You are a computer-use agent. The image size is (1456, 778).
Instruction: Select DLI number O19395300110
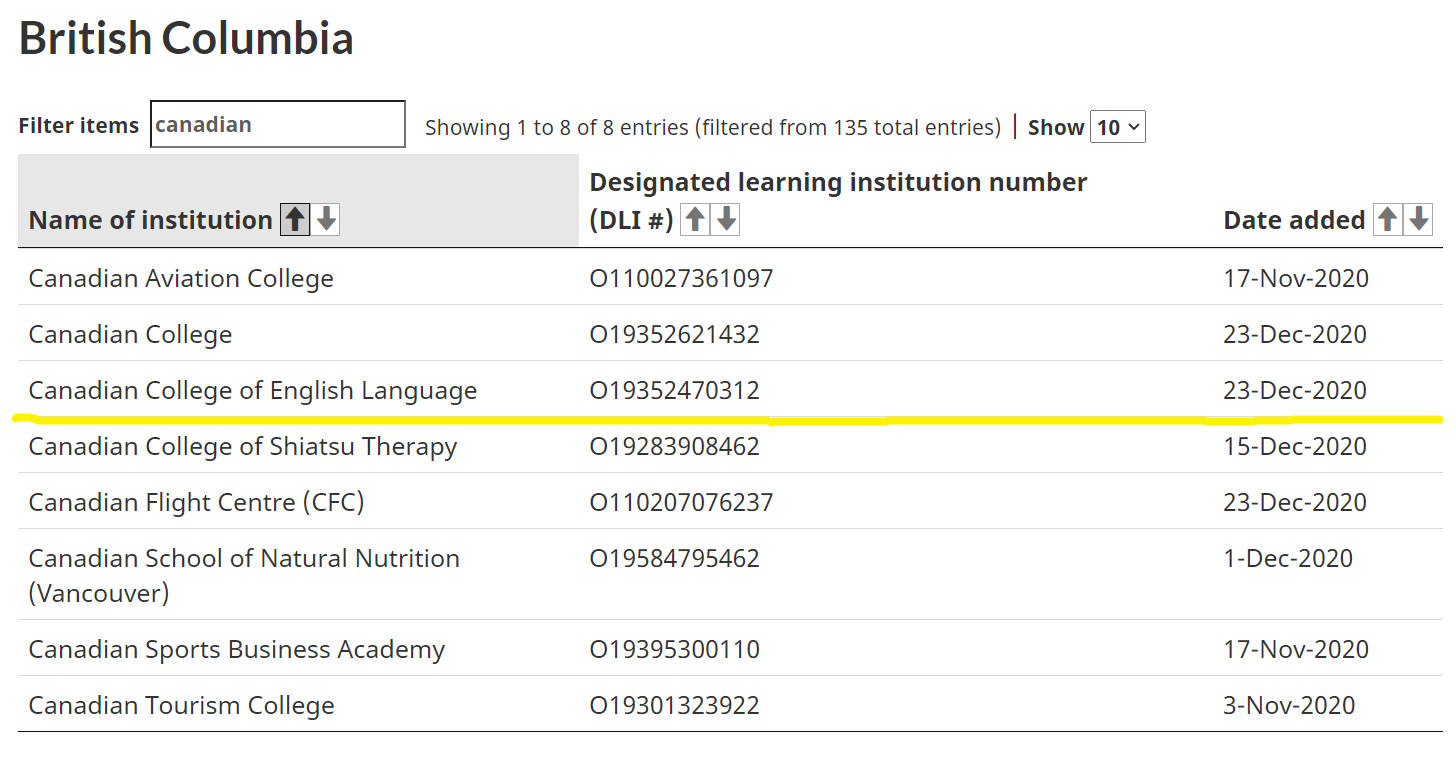674,649
